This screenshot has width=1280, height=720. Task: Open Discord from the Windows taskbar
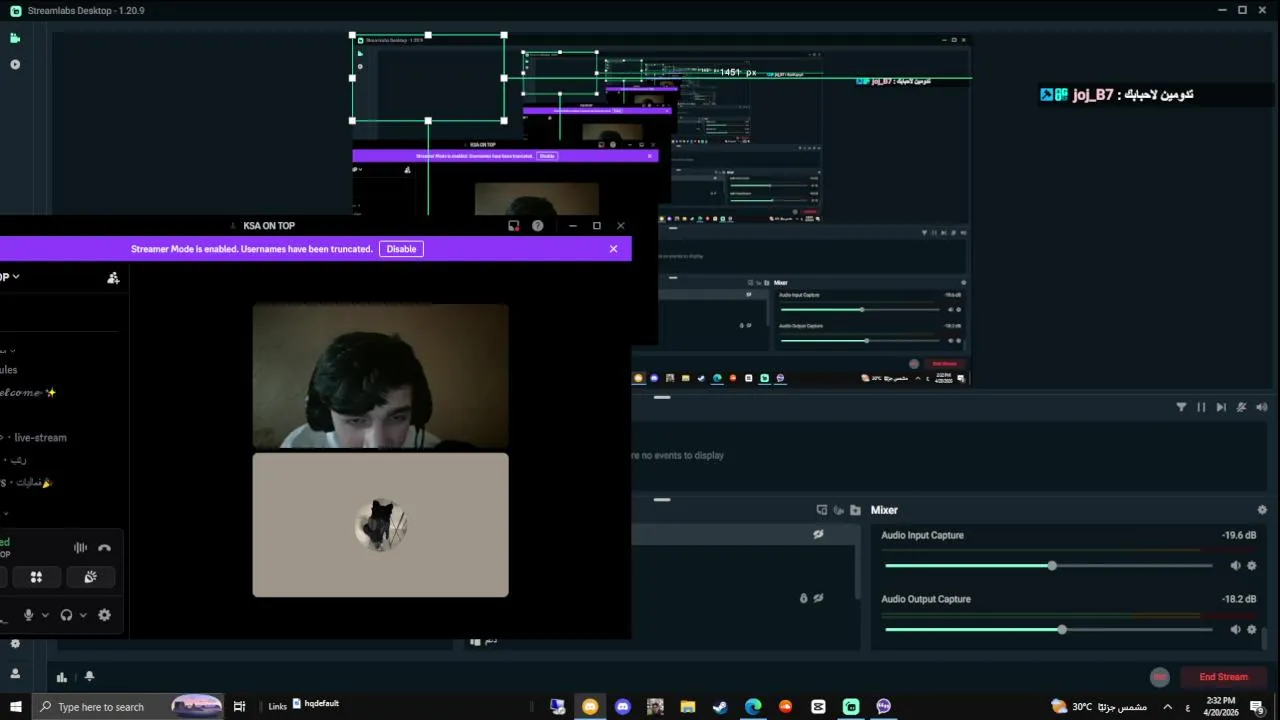coord(623,707)
